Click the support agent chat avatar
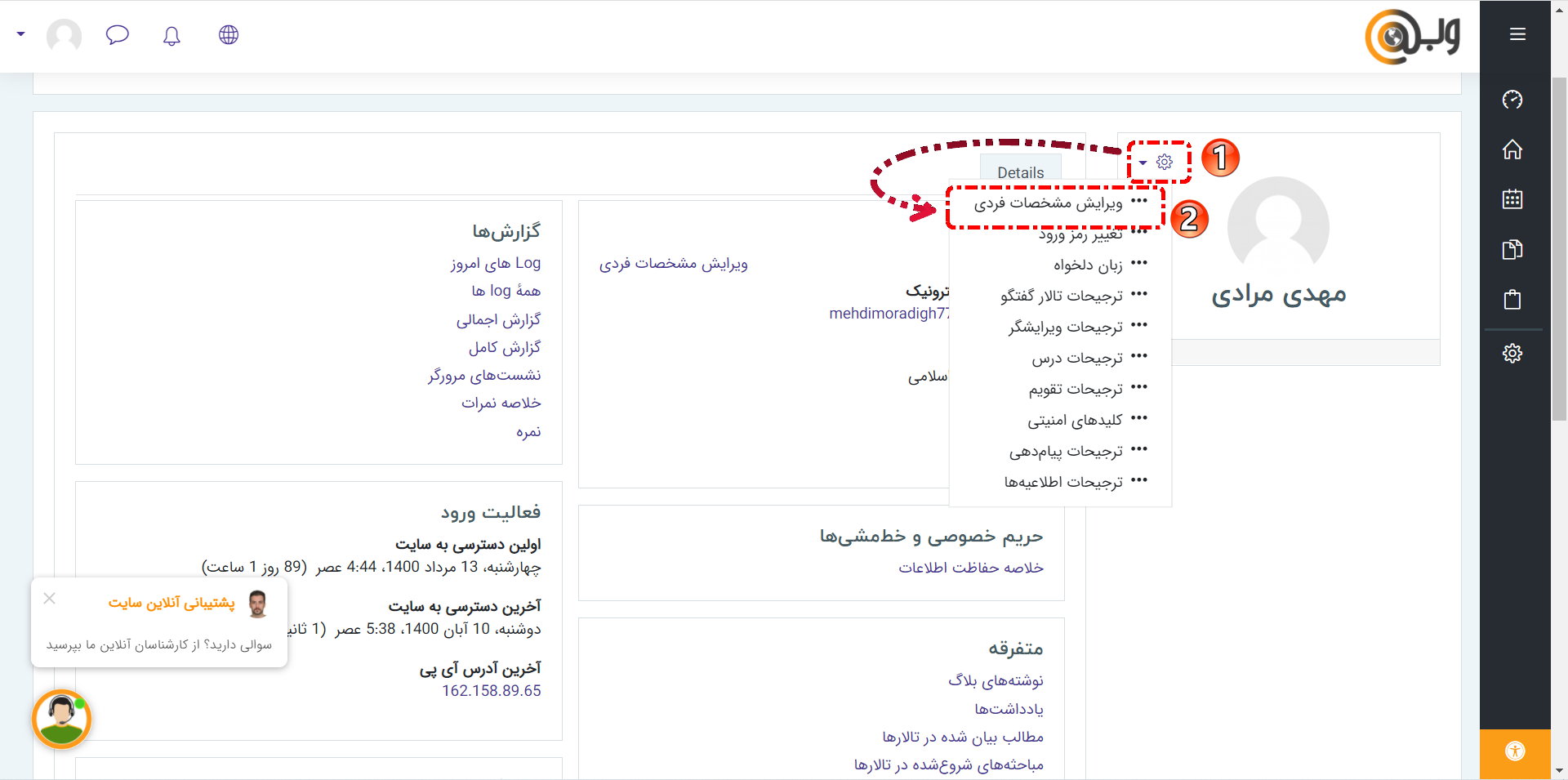Screen dimensions: 1568x780 pos(61,720)
